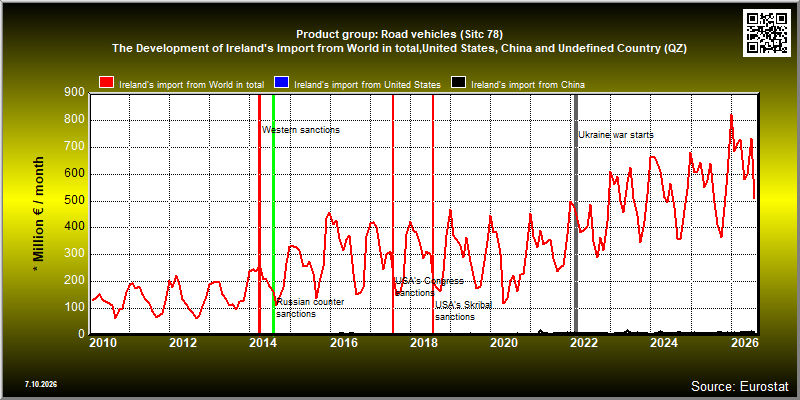
Task: Click the "Product group: Road vehicles (Sitc 78)" title
Action: 399,35
